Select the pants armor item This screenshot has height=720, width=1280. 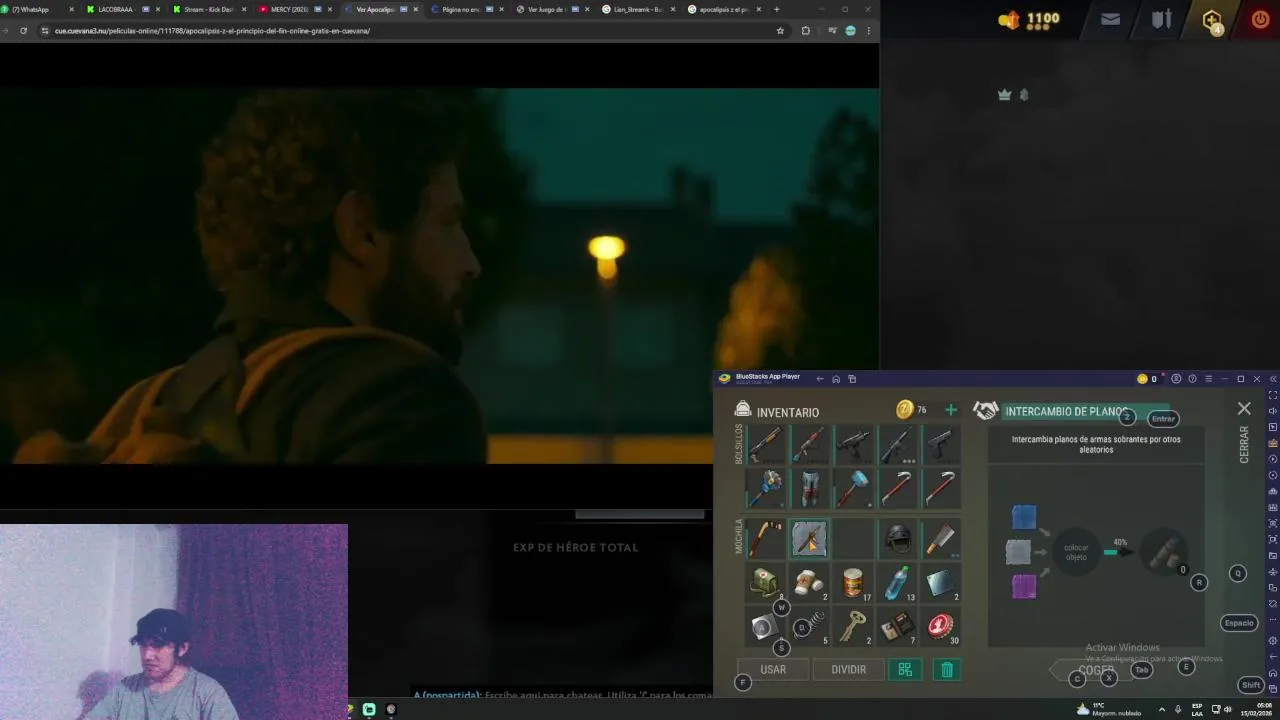coord(809,488)
